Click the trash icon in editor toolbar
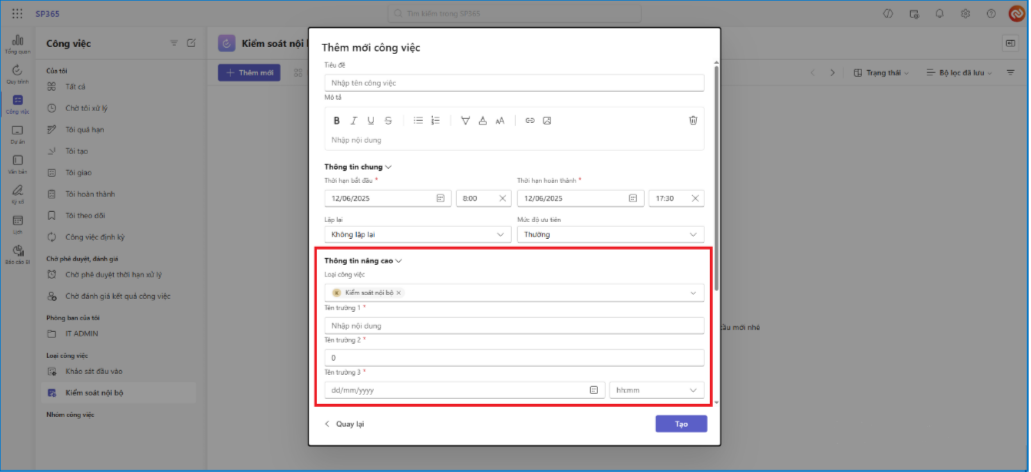This screenshot has width=1031, height=472. (692, 120)
